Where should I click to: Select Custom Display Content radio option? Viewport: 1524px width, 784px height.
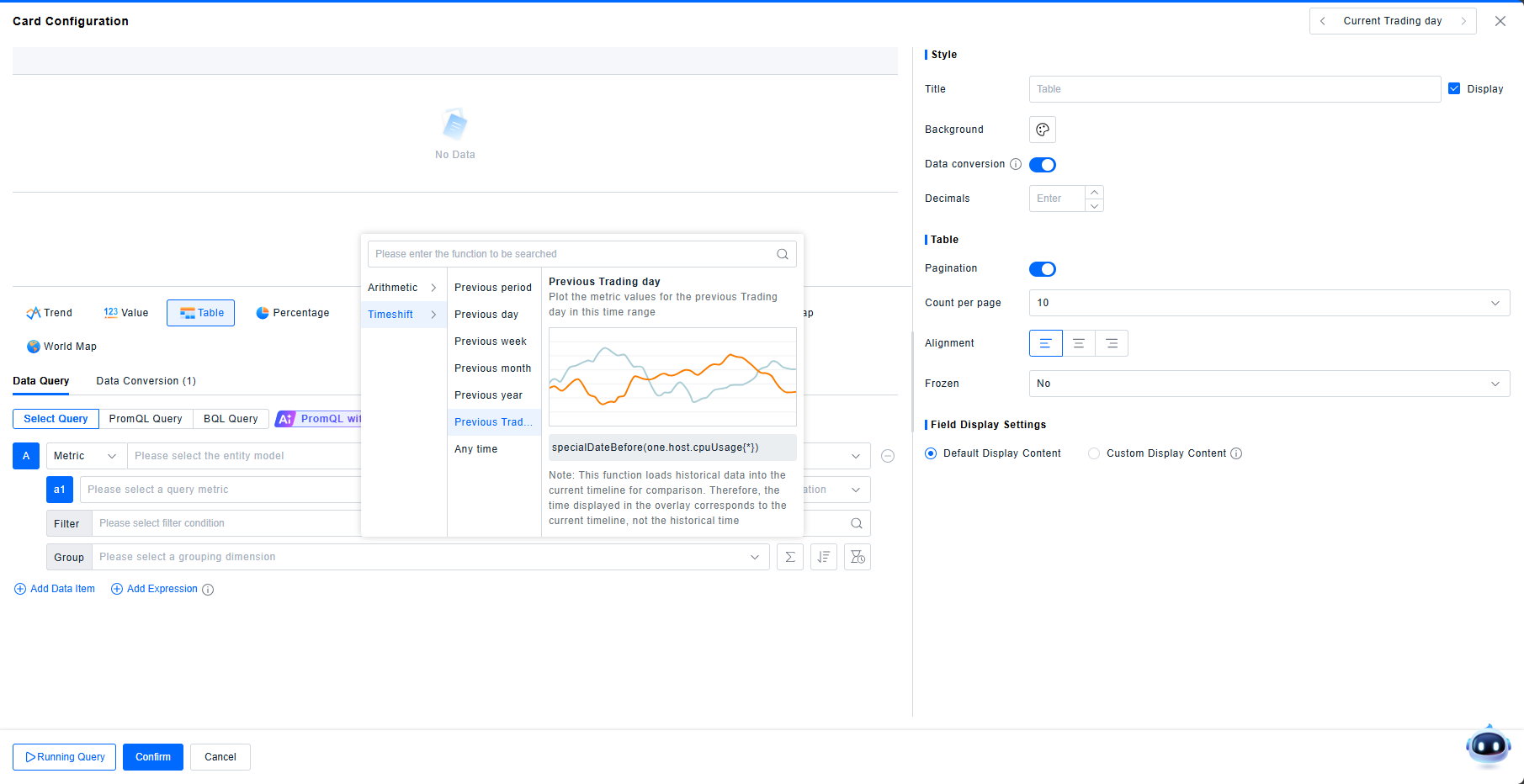coord(1094,453)
